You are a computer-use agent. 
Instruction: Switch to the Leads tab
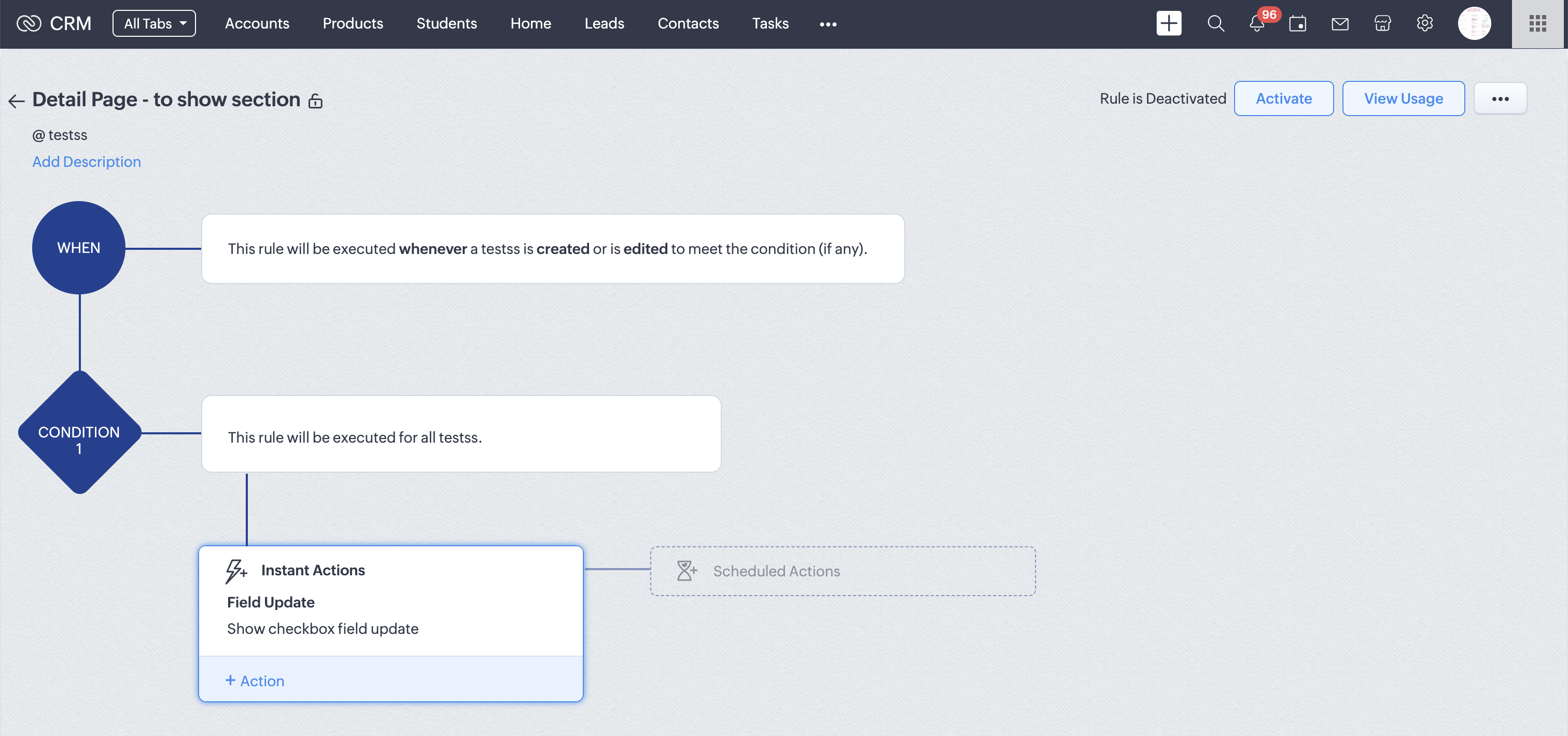pyautogui.click(x=604, y=24)
